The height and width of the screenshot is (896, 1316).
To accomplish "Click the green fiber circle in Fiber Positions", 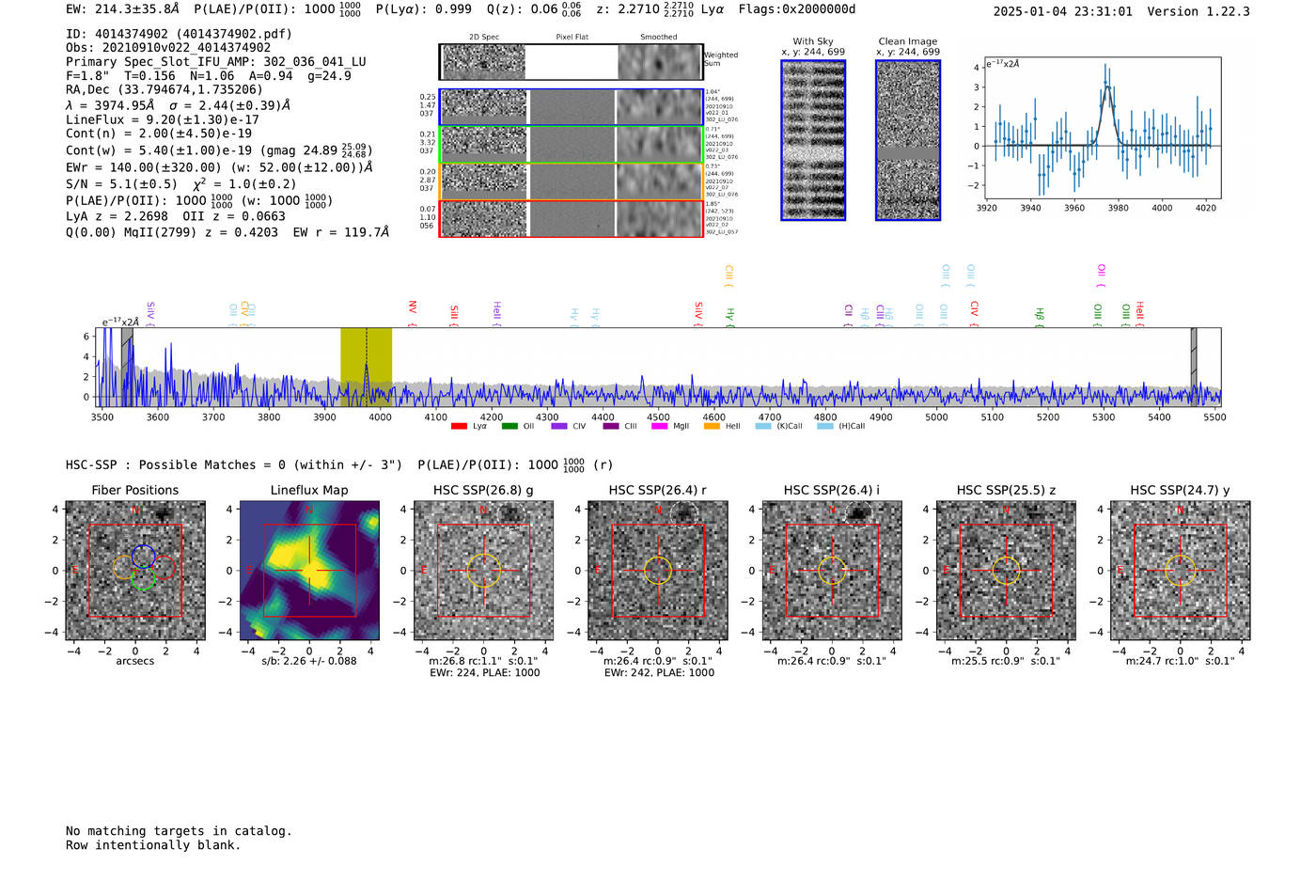I will pos(143,579).
